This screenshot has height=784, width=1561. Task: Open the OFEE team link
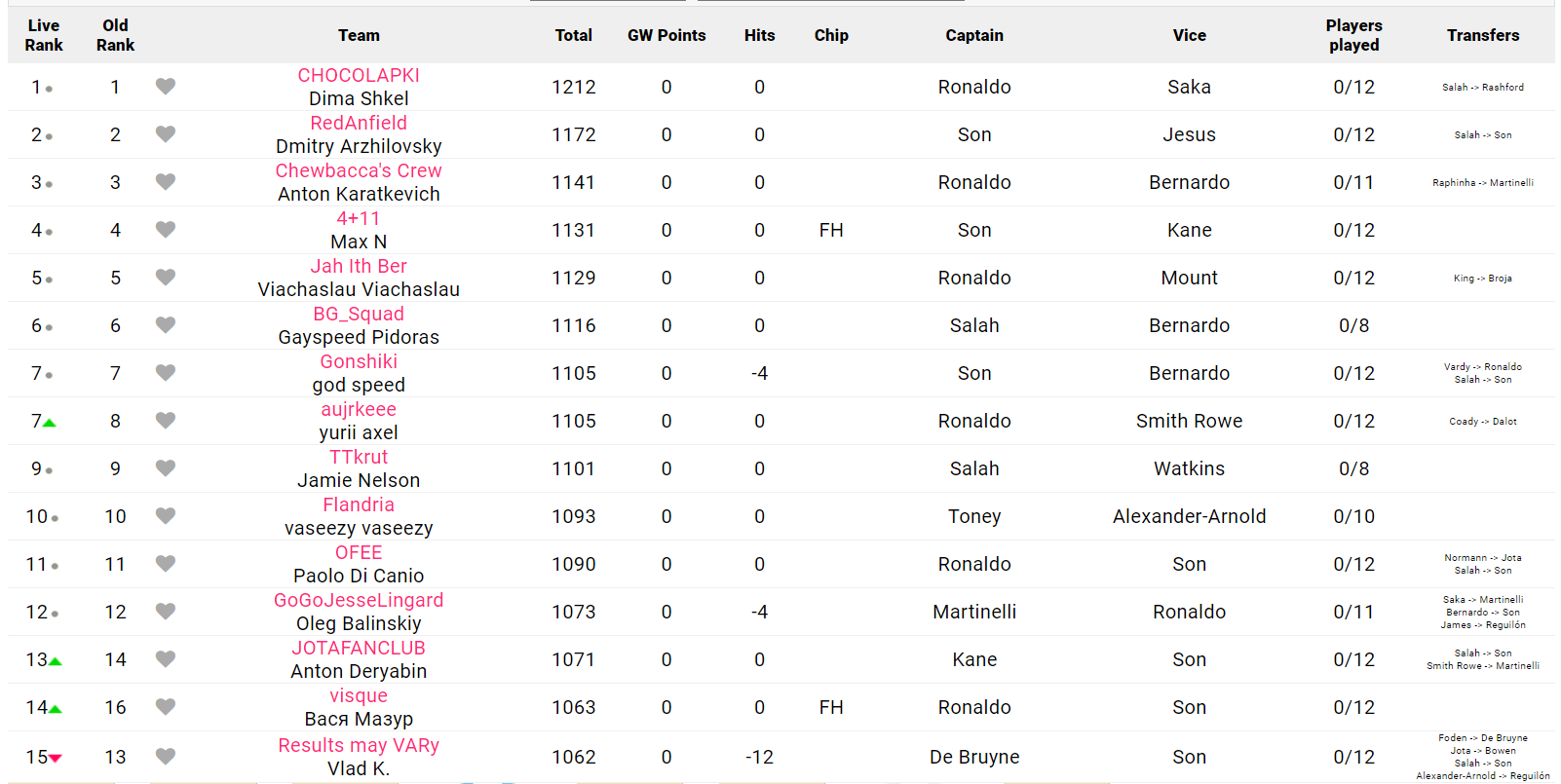pyautogui.click(x=359, y=553)
